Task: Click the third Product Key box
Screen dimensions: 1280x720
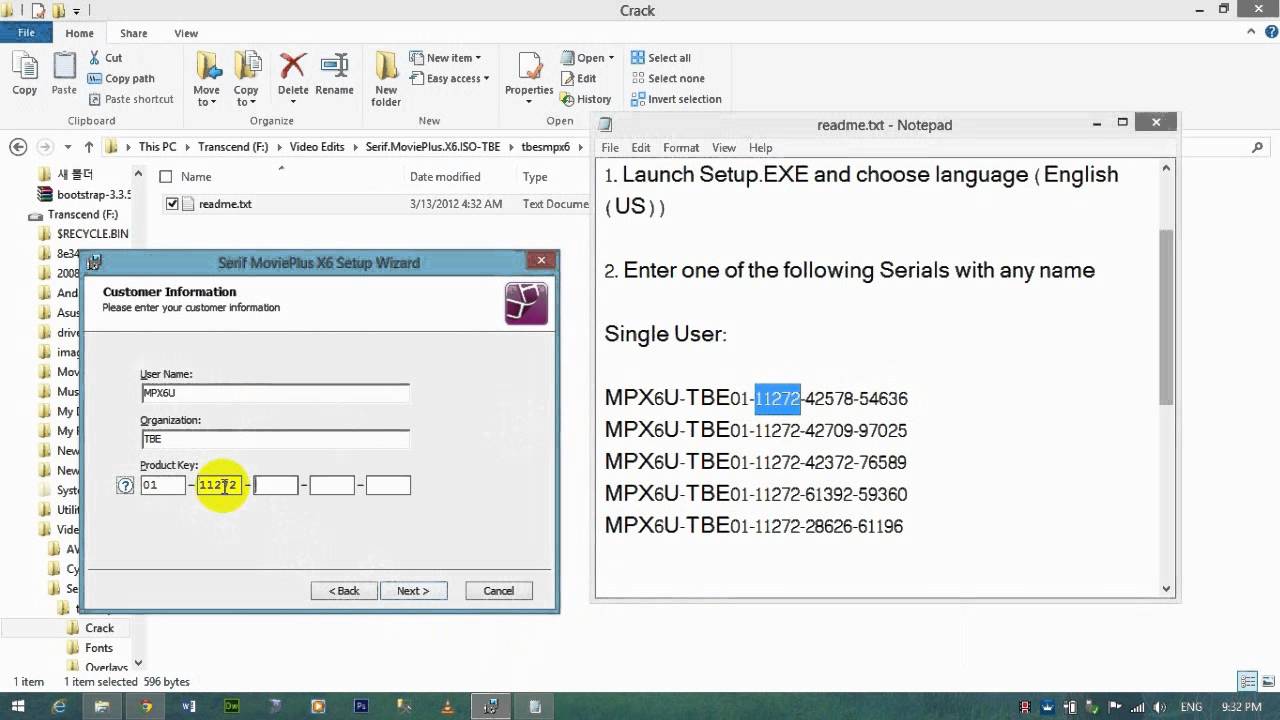Action: click(x=276, y=486)
